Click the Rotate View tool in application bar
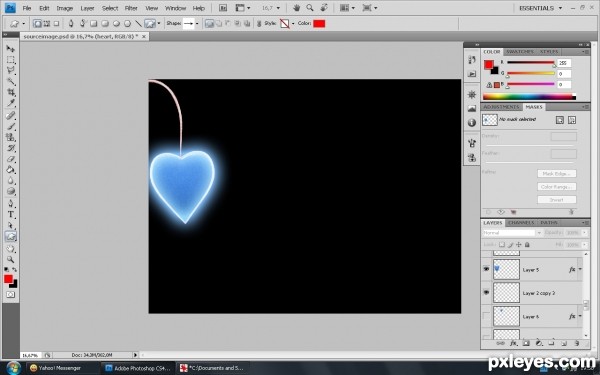This screenshot has width=600, height=375. coord(324,7)
